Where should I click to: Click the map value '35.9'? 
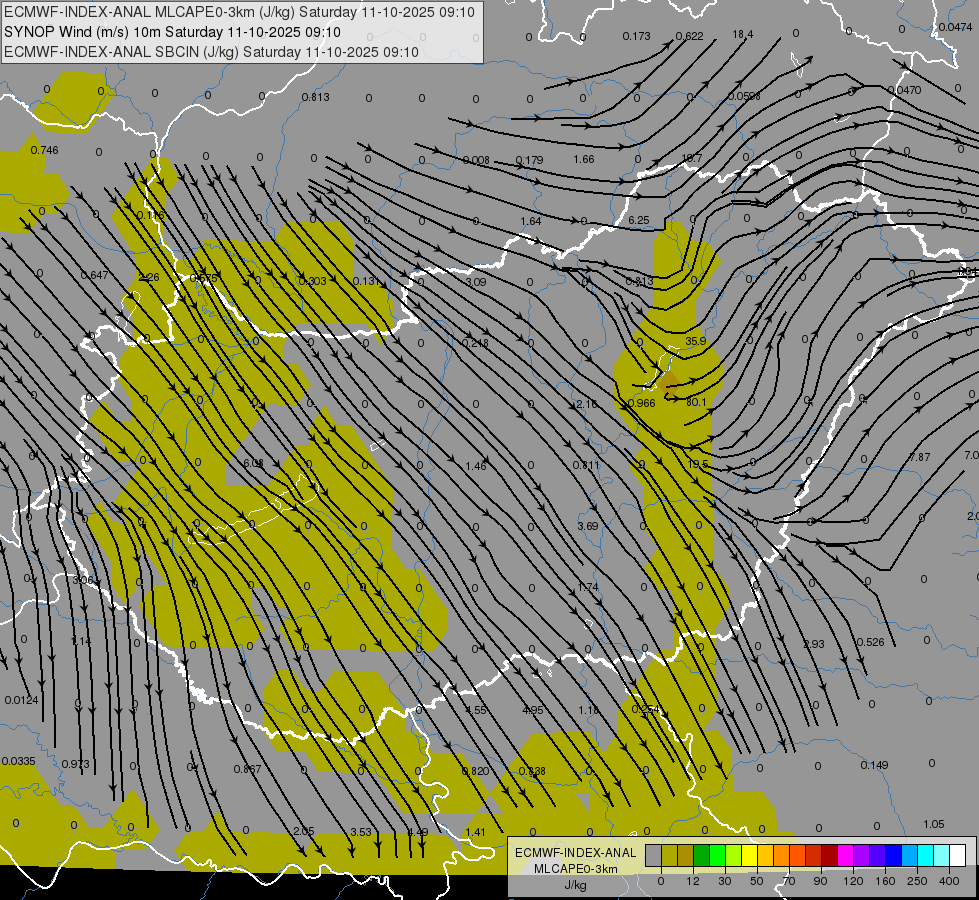[696, 341]
